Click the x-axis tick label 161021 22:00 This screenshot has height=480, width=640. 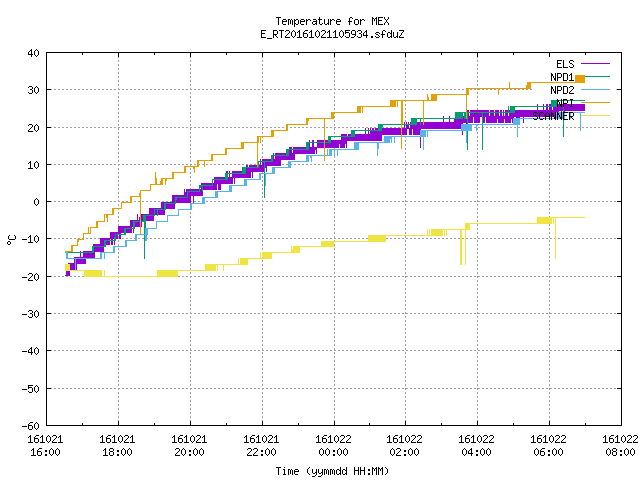(261, 446)
